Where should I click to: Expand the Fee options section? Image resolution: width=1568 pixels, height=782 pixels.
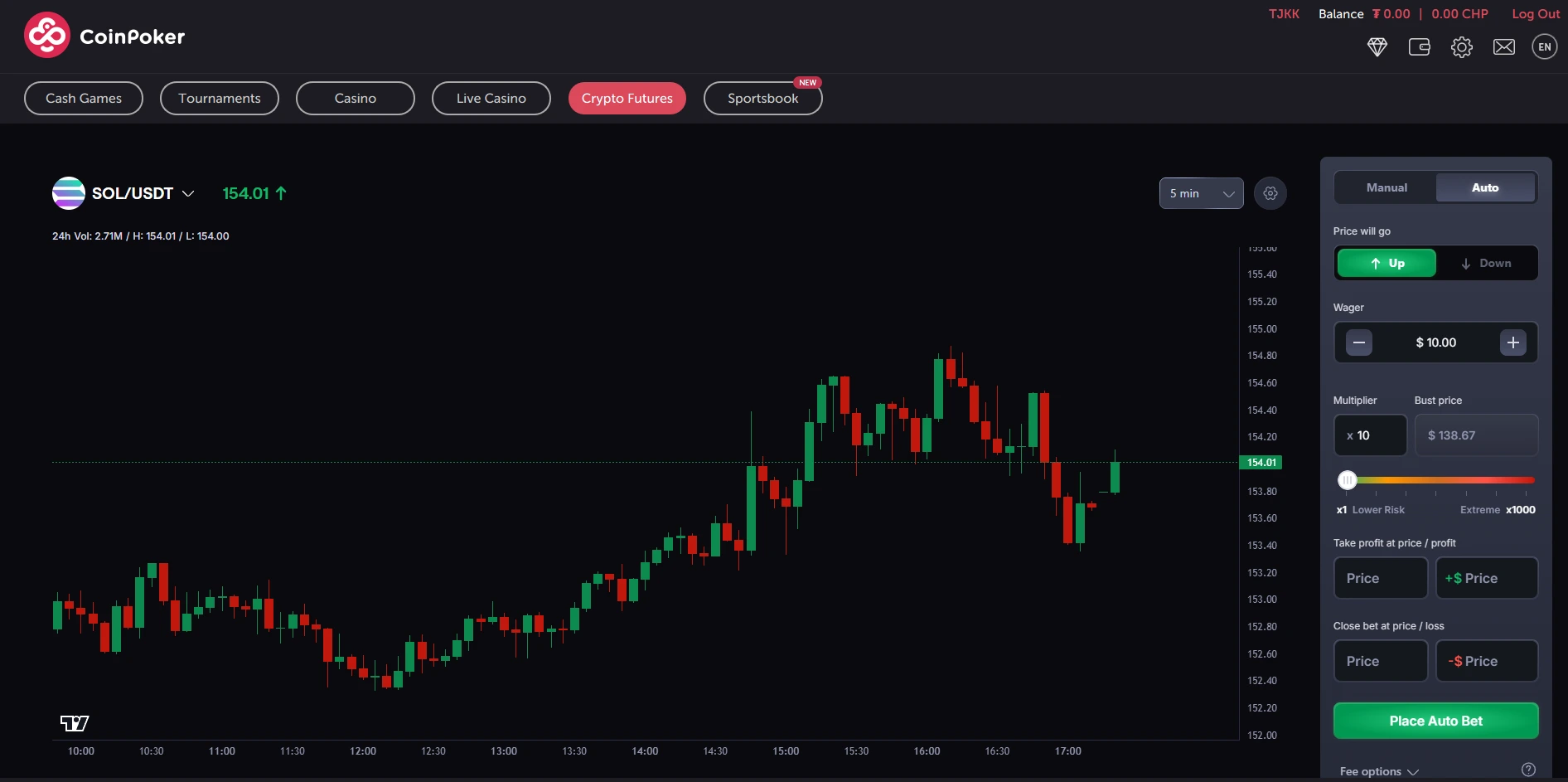tap(1377, 771)
